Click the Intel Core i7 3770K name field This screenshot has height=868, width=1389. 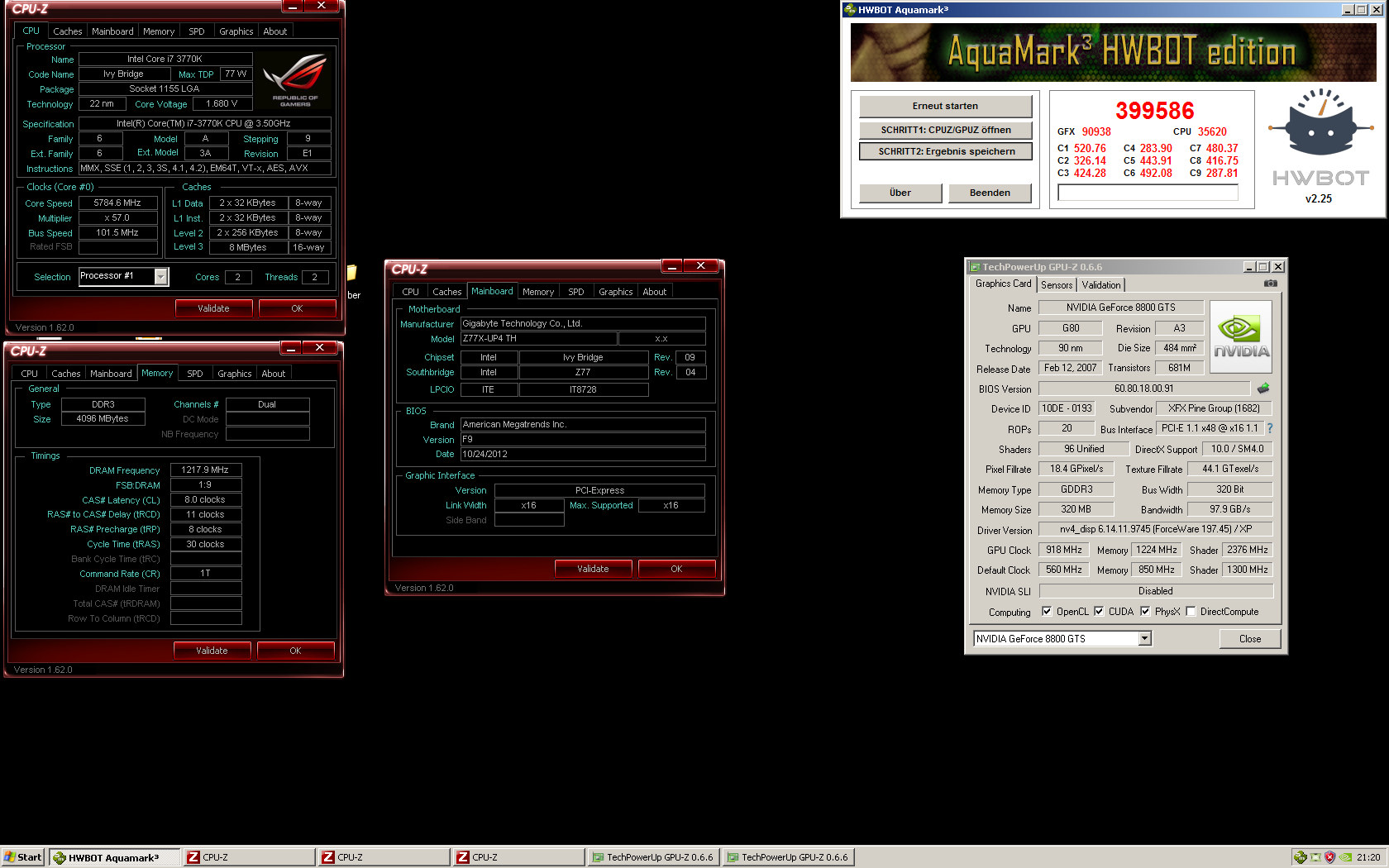[x=165, y=60]
